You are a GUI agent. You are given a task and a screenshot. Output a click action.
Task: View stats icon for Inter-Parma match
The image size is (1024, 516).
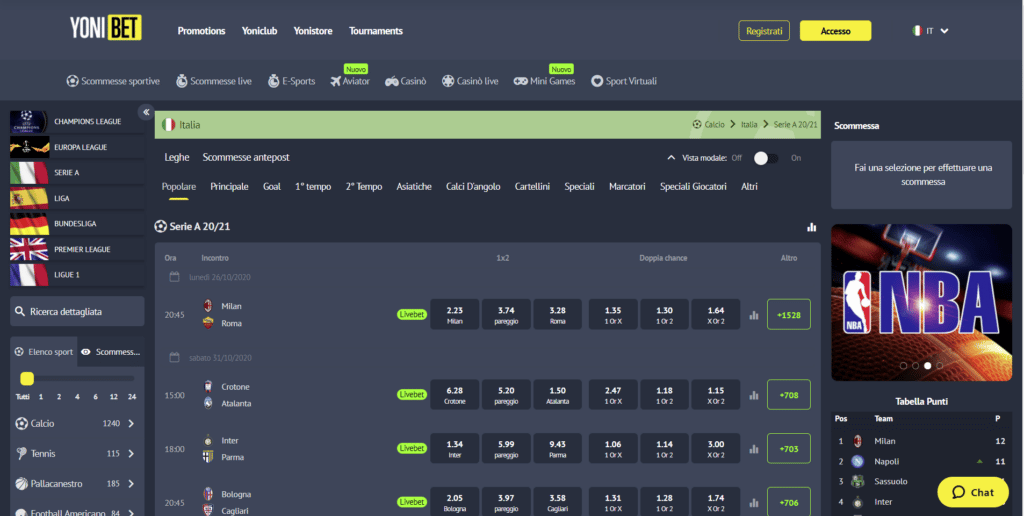pos(754,449)
